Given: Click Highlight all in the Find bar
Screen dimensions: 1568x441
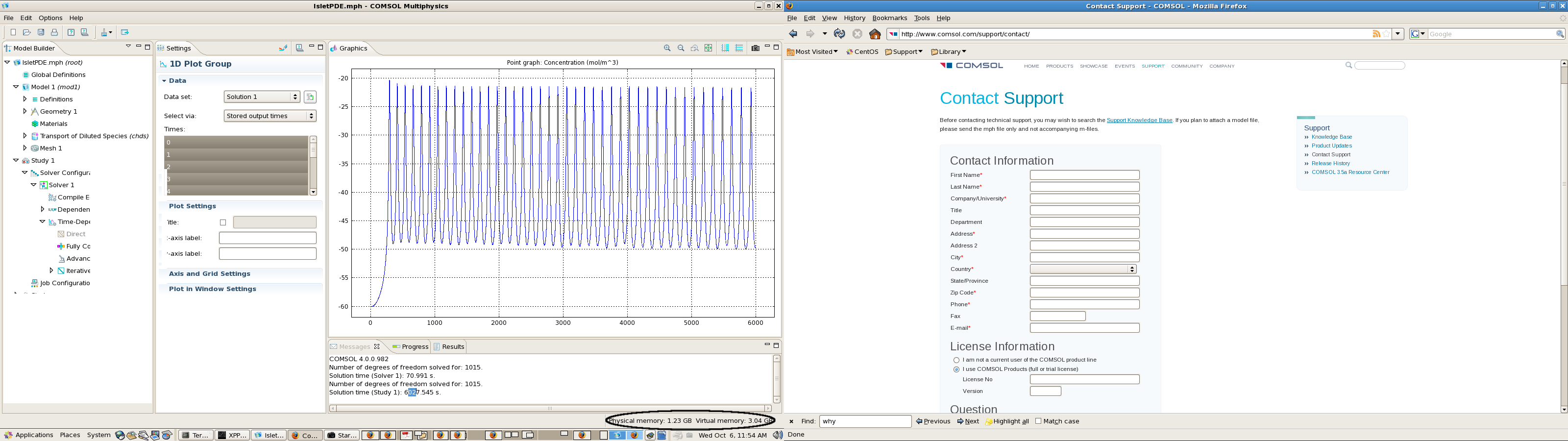Looking at the screenshot, I should click(1007, 421).
